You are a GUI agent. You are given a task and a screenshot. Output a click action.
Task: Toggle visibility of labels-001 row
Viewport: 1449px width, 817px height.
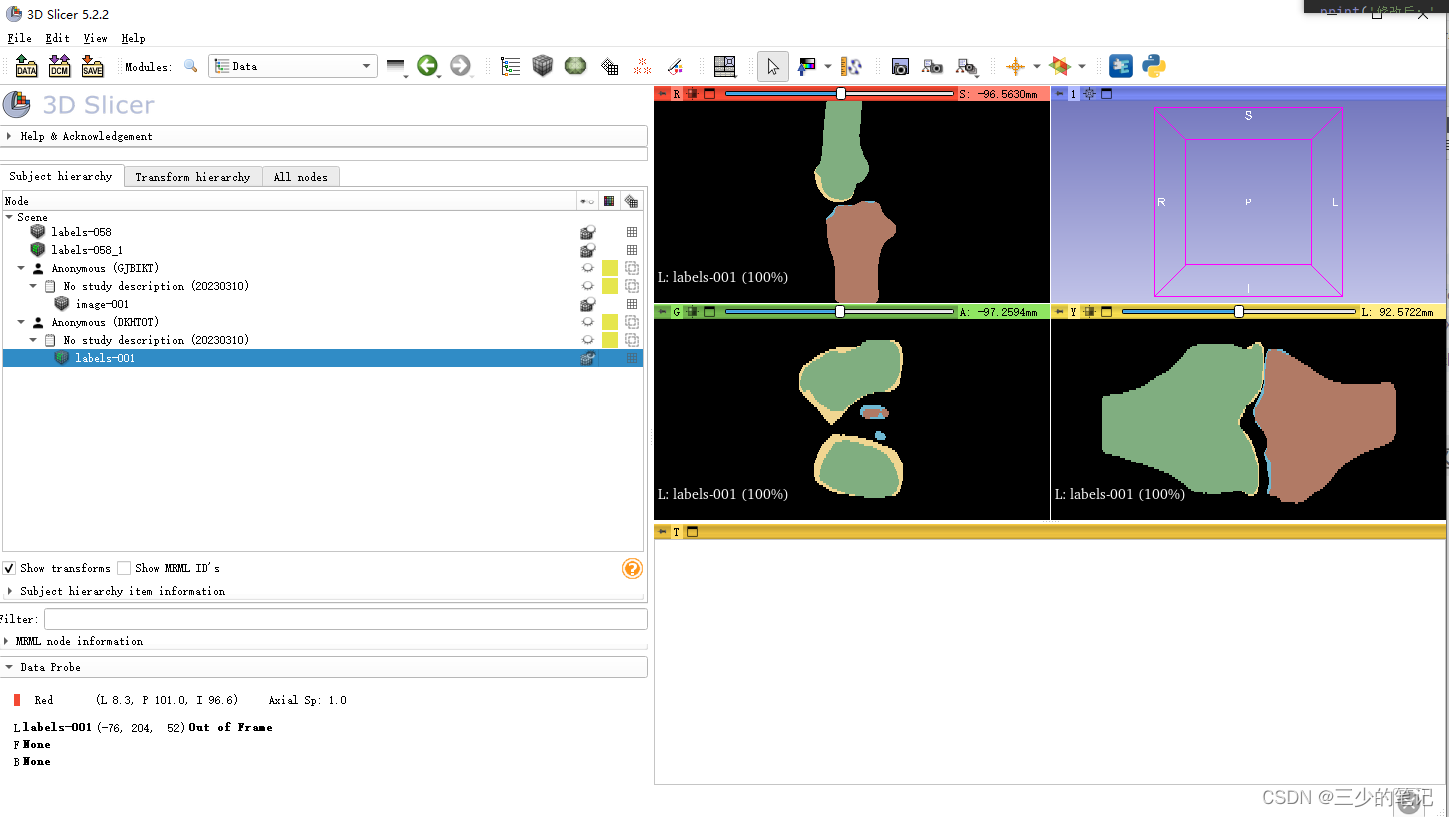588,358
